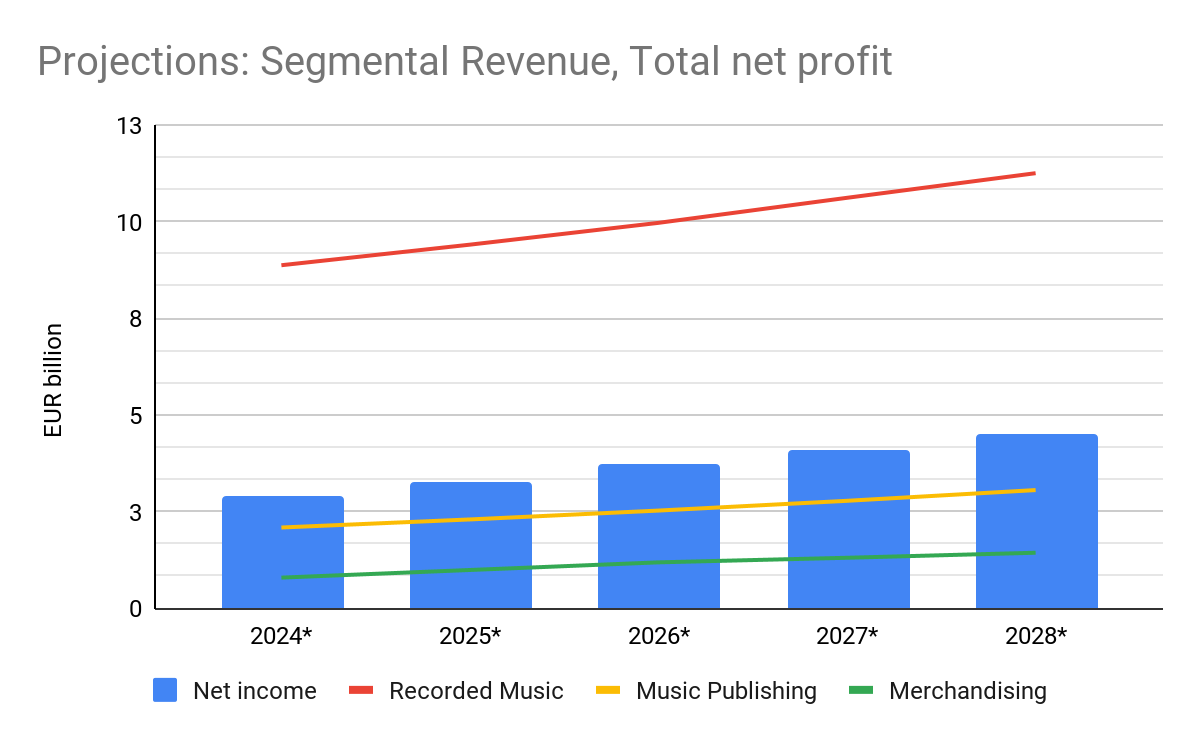Click the '2028*' x-axis label
The height and width of the screenshot is (742, 1200).
tap(1037, 635)
